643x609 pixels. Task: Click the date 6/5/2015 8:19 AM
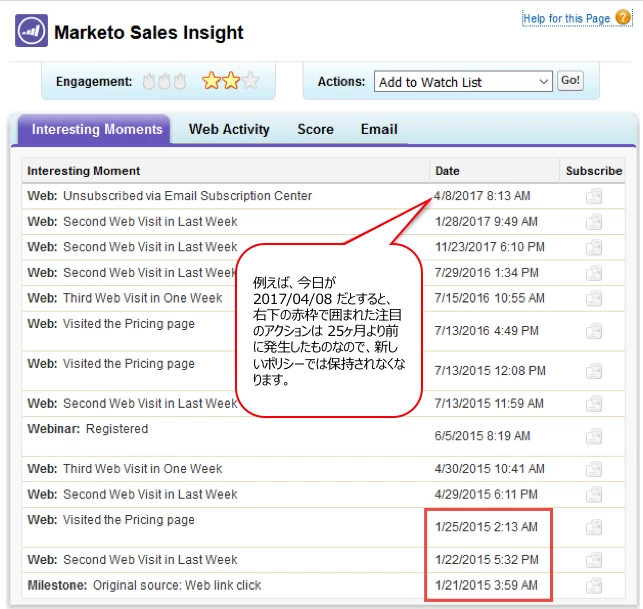coord(482,436)
